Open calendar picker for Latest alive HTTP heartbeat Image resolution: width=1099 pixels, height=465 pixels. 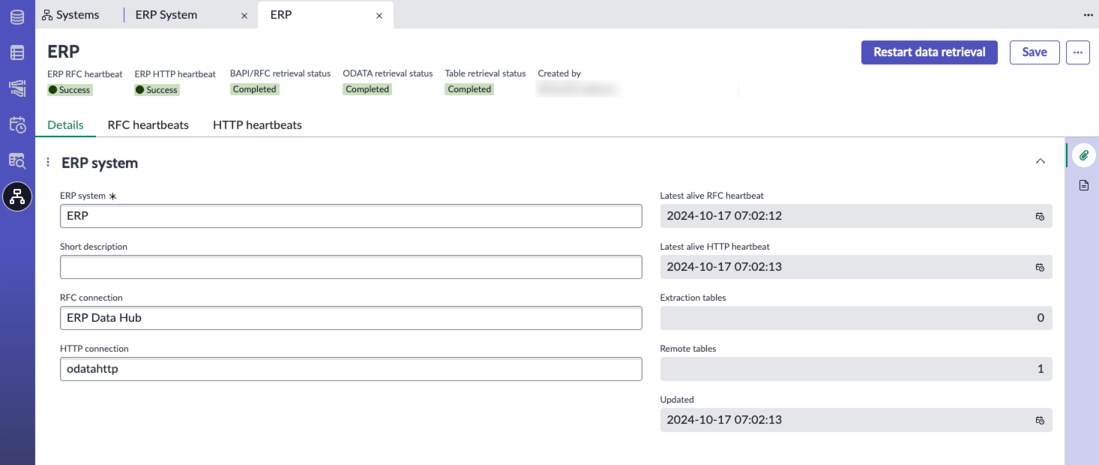point(1040,267)
